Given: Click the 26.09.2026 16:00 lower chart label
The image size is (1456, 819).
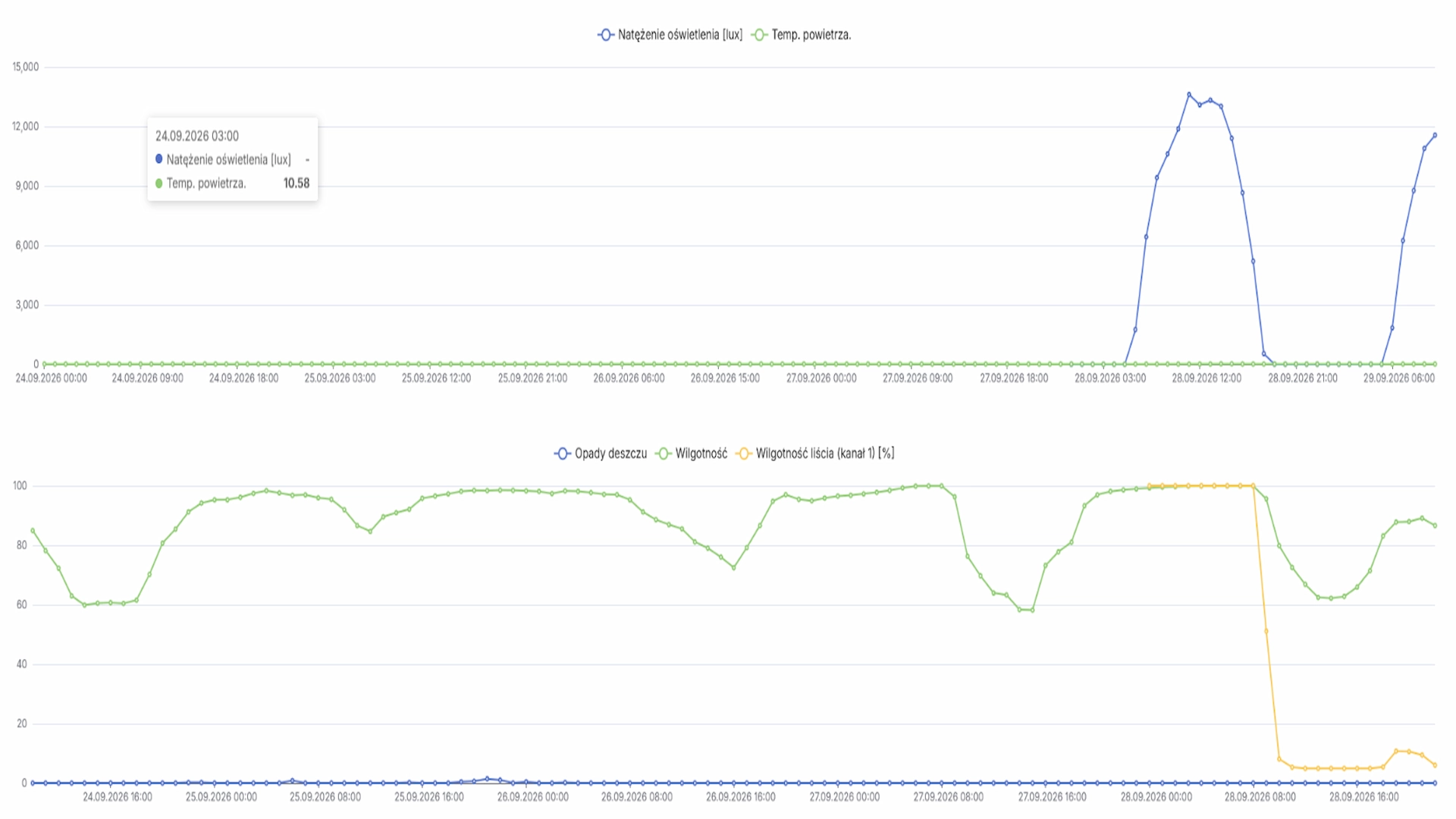Looking at the screenshot, I should tap(740, 796).
